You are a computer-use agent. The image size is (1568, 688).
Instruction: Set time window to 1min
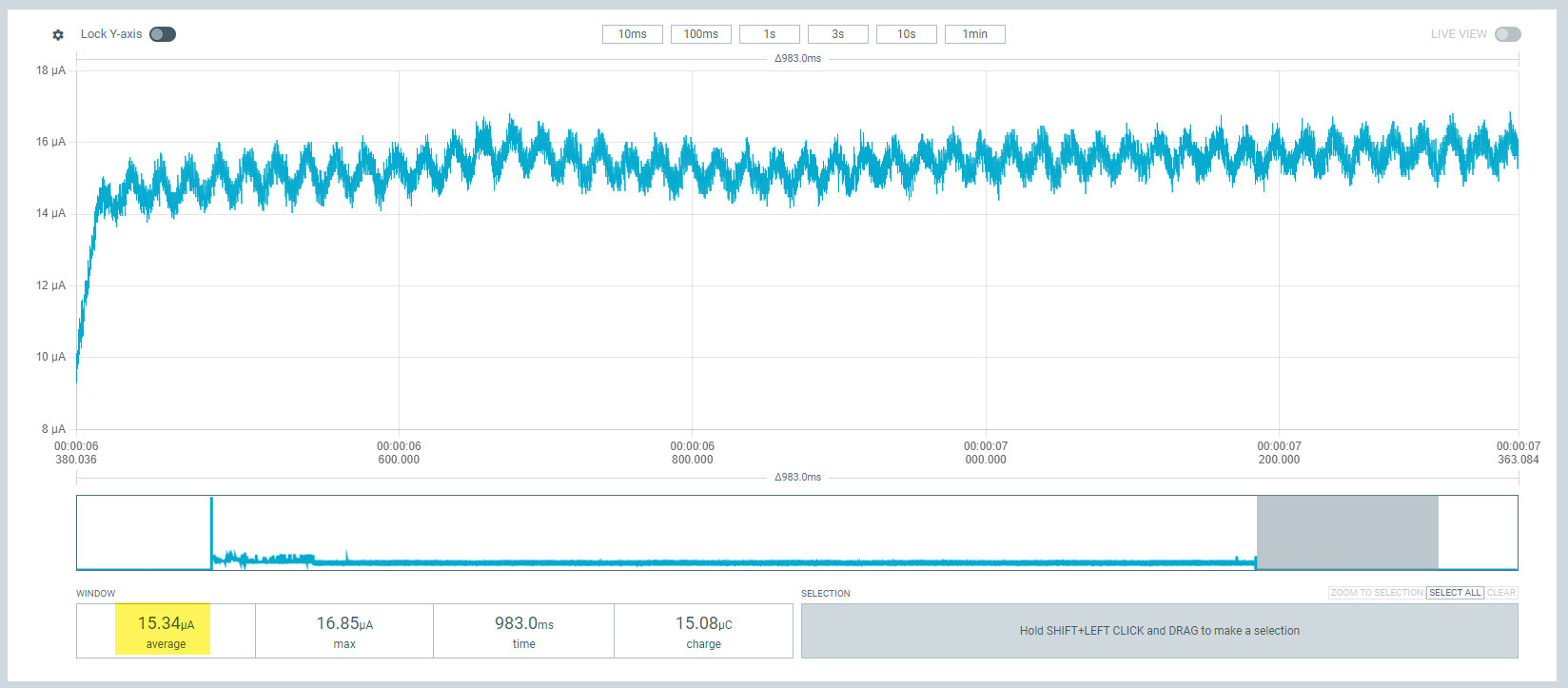[x=975, y=34]
